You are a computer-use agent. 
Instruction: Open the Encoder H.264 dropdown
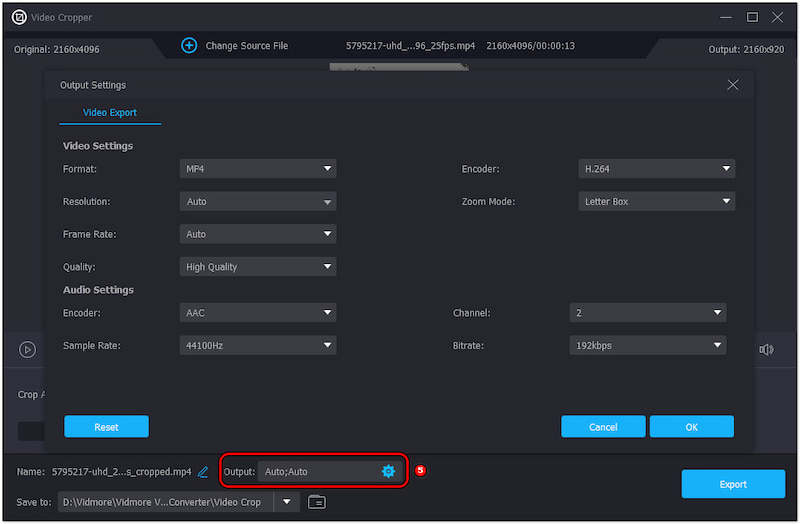(656, 169)
